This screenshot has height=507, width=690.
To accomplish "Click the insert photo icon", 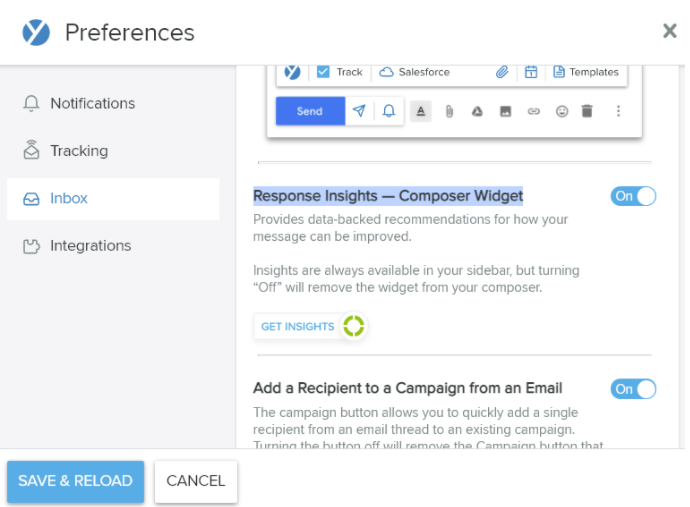I will tap(506, 111).
